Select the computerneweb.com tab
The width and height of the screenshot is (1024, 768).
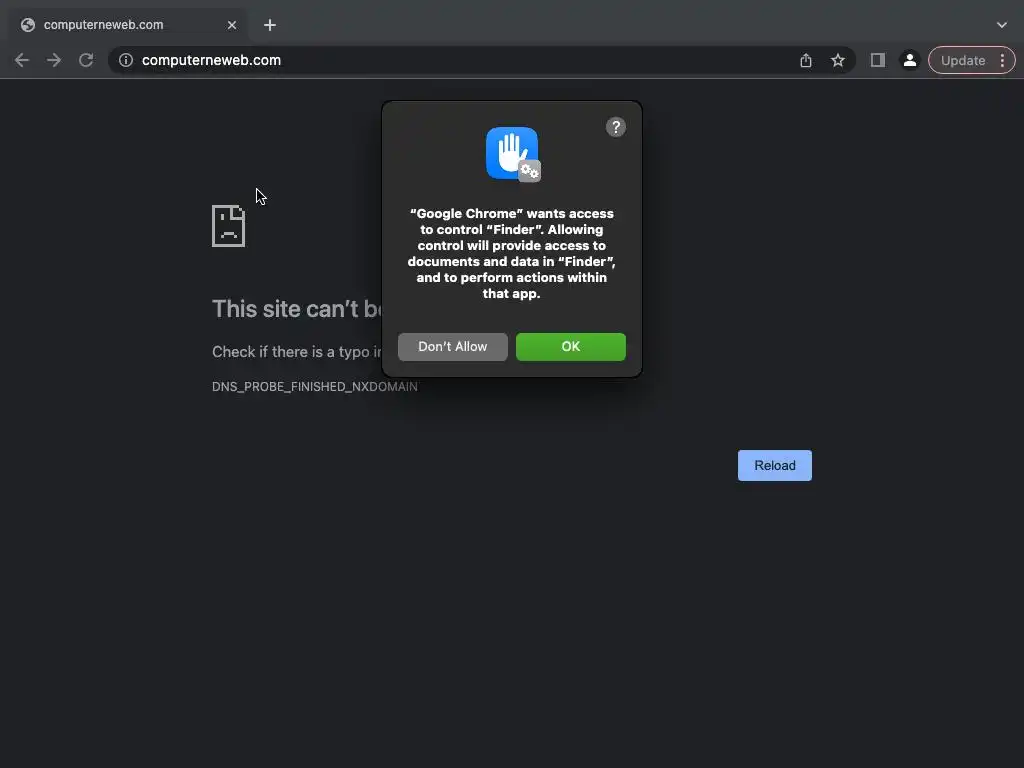tap(128, 25)
